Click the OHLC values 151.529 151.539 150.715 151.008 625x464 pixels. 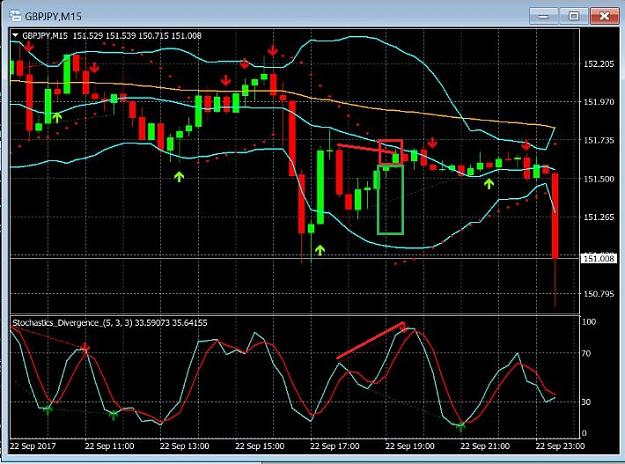137,36
